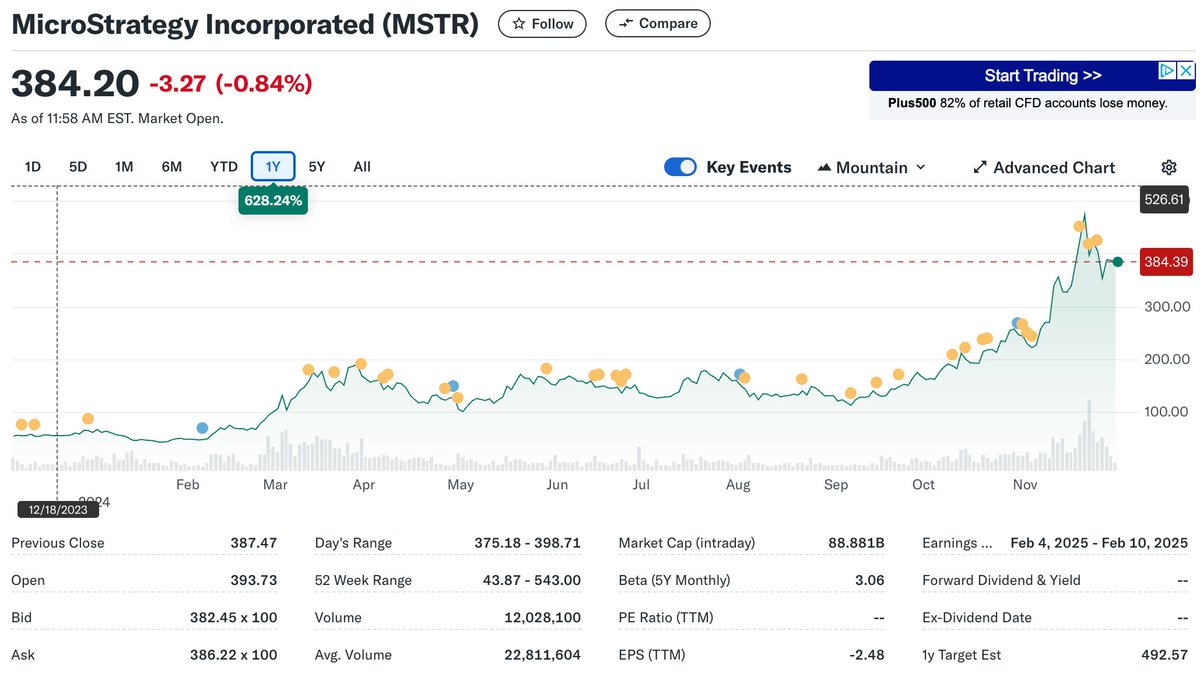
Task: Click blue key event marker near May
Action: [453, 386]
